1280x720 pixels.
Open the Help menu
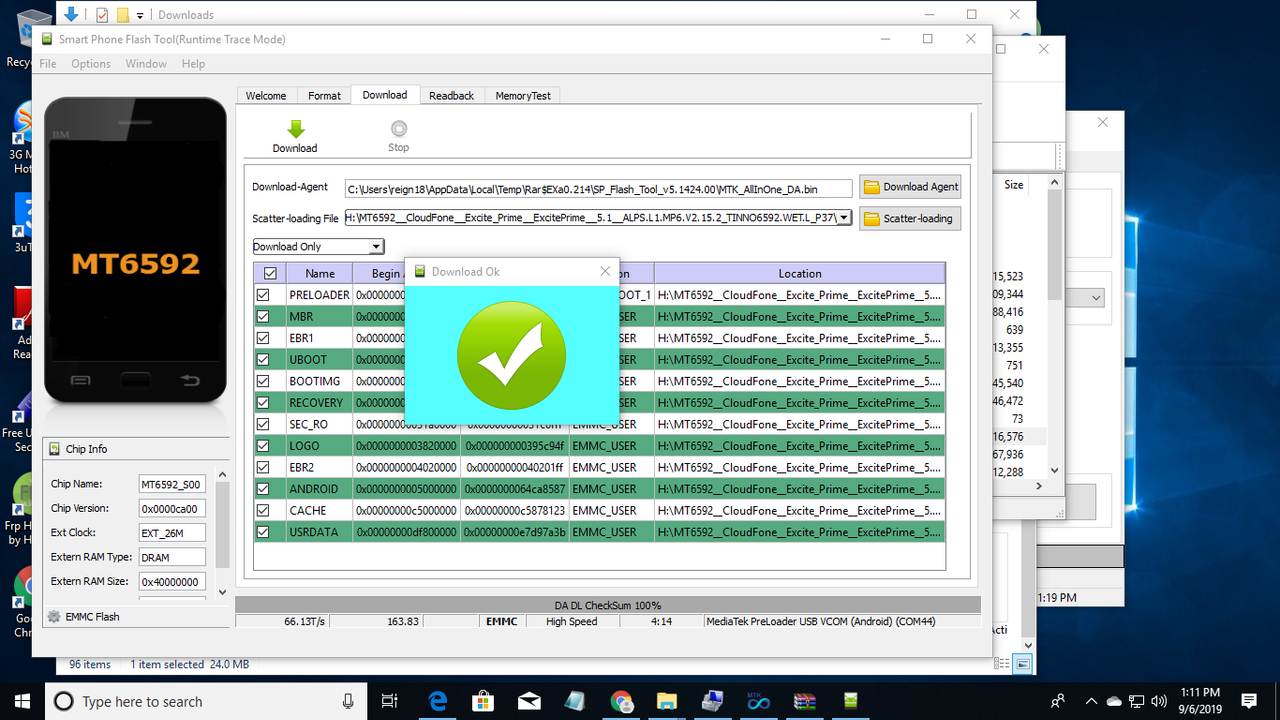[x=193, y=63]
